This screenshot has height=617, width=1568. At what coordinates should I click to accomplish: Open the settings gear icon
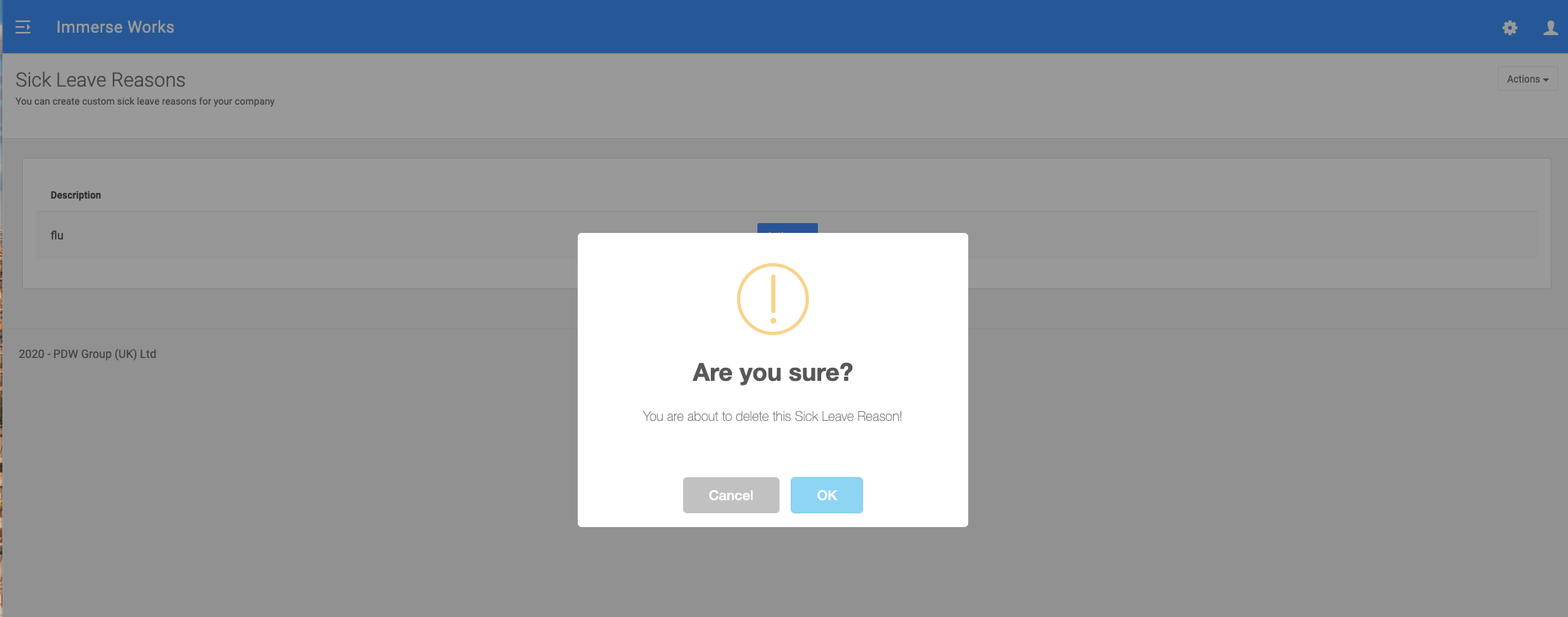(1510, 28)
